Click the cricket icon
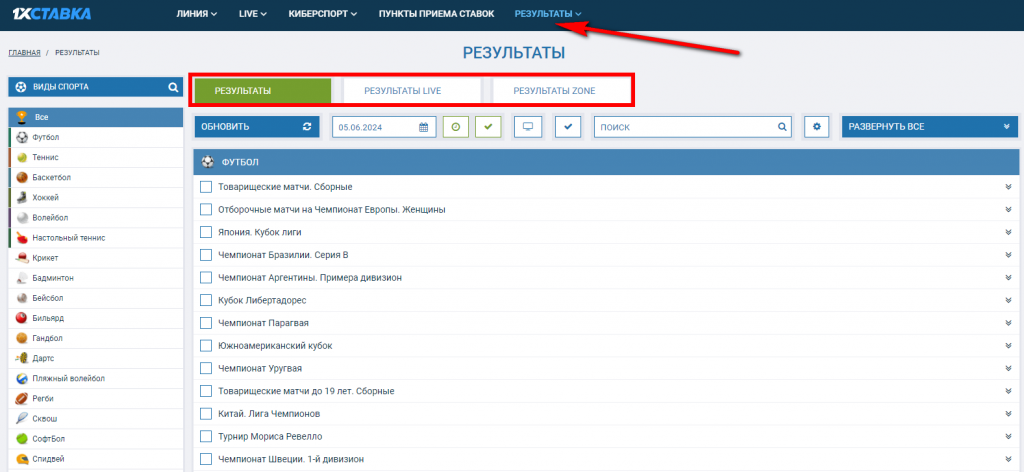The width and height of the screenshot is (1024, 472). click(x=22, y=258)
